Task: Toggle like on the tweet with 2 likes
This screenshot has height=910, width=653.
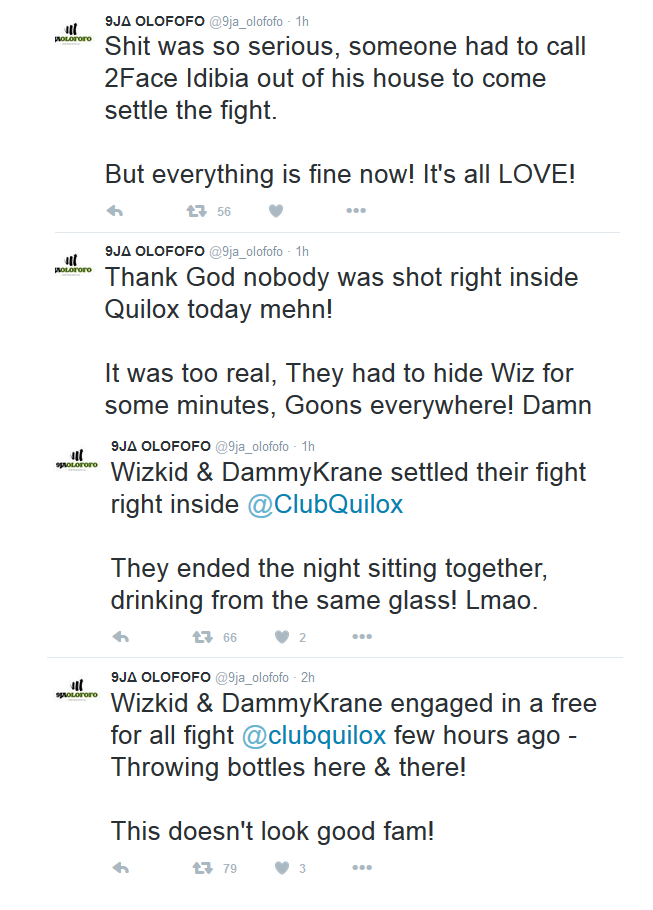Action: point(282,637)
